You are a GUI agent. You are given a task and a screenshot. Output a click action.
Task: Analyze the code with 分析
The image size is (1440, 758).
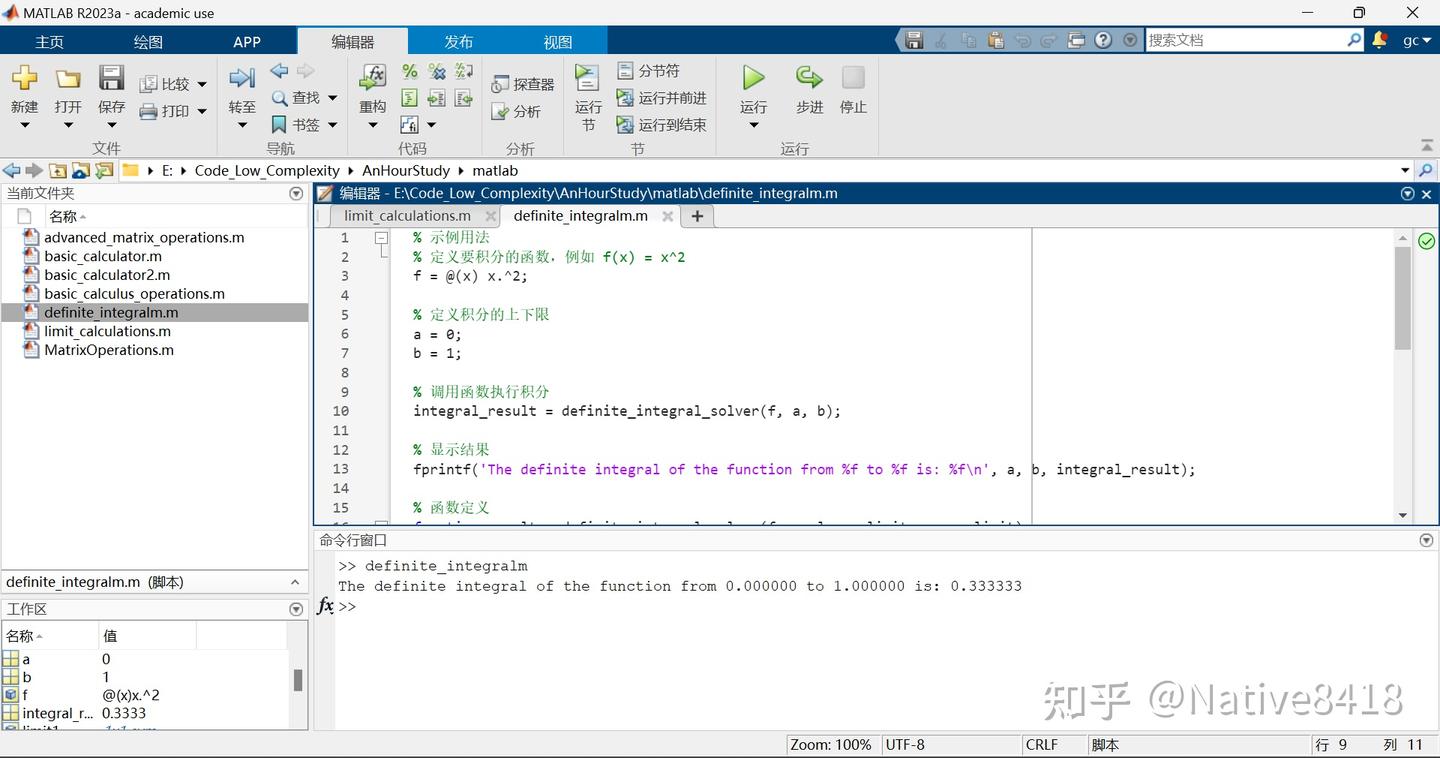point(520,112)
